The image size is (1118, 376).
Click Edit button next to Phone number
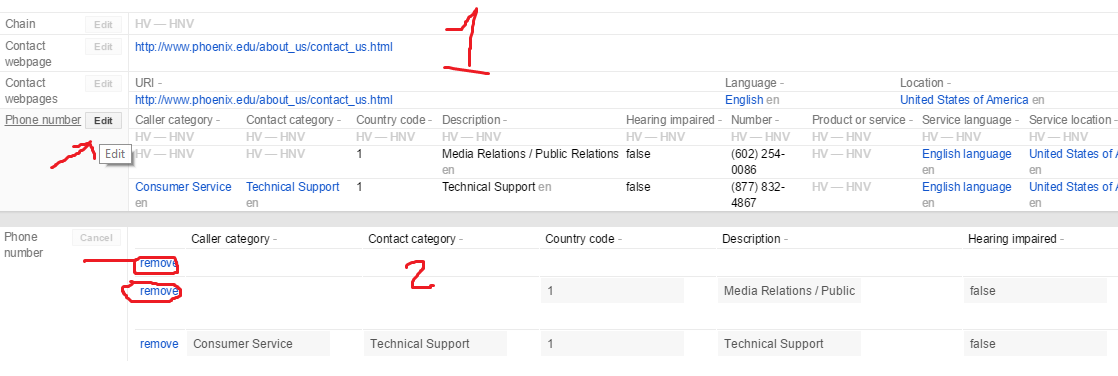pyautogui.click(x=103, y=121)
